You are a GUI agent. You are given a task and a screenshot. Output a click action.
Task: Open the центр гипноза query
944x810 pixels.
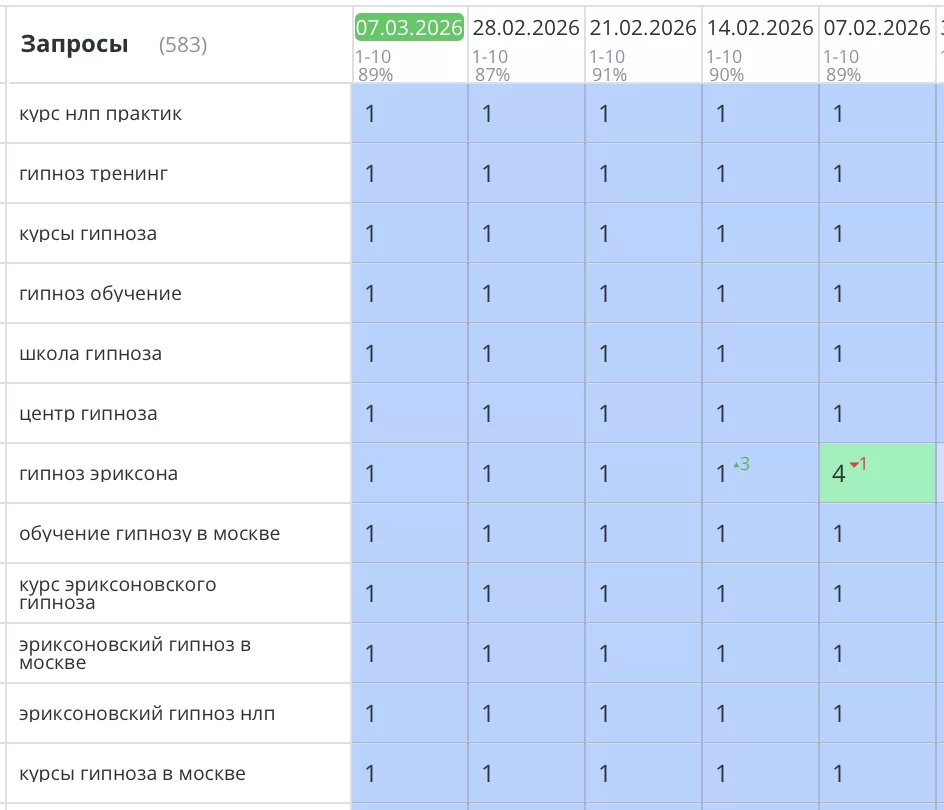[88, 414]
